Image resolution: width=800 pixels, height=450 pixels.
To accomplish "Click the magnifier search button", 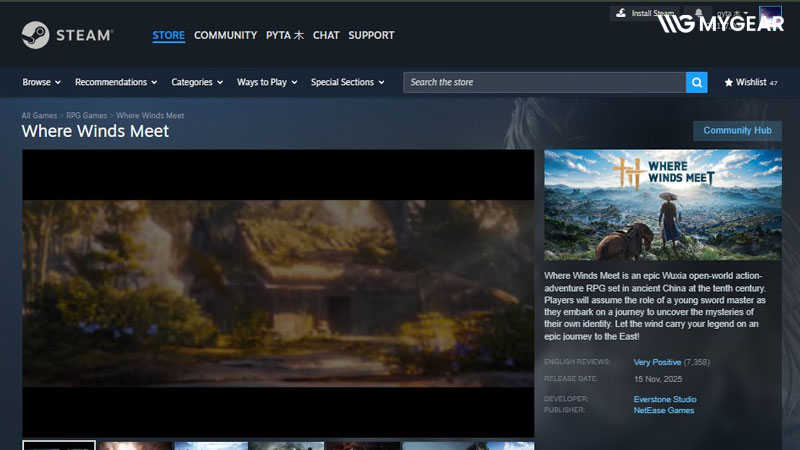I will (x=696, y=83).
